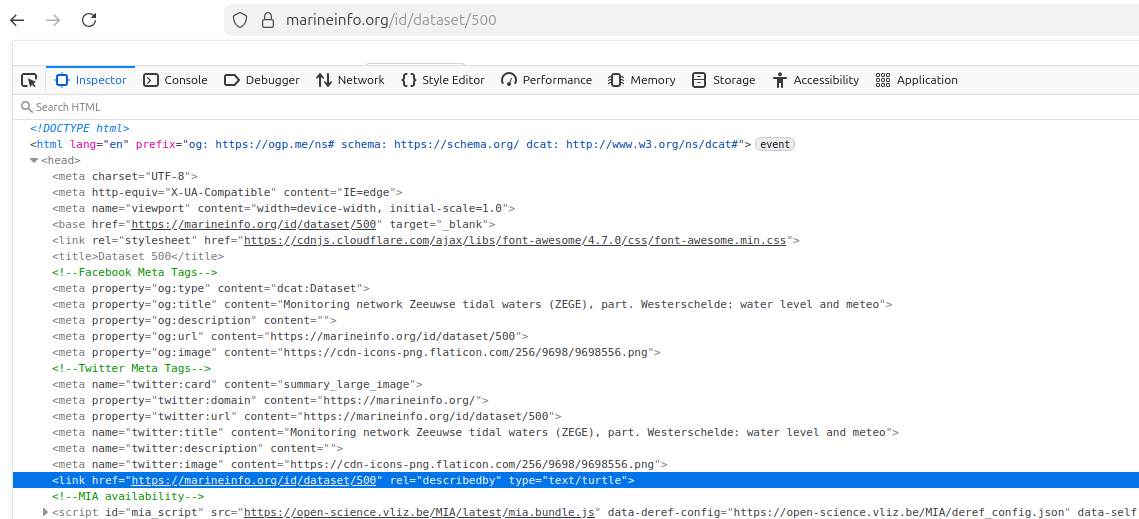Switch to the Performance tab

pyautogui.click(x=546, y=80)
